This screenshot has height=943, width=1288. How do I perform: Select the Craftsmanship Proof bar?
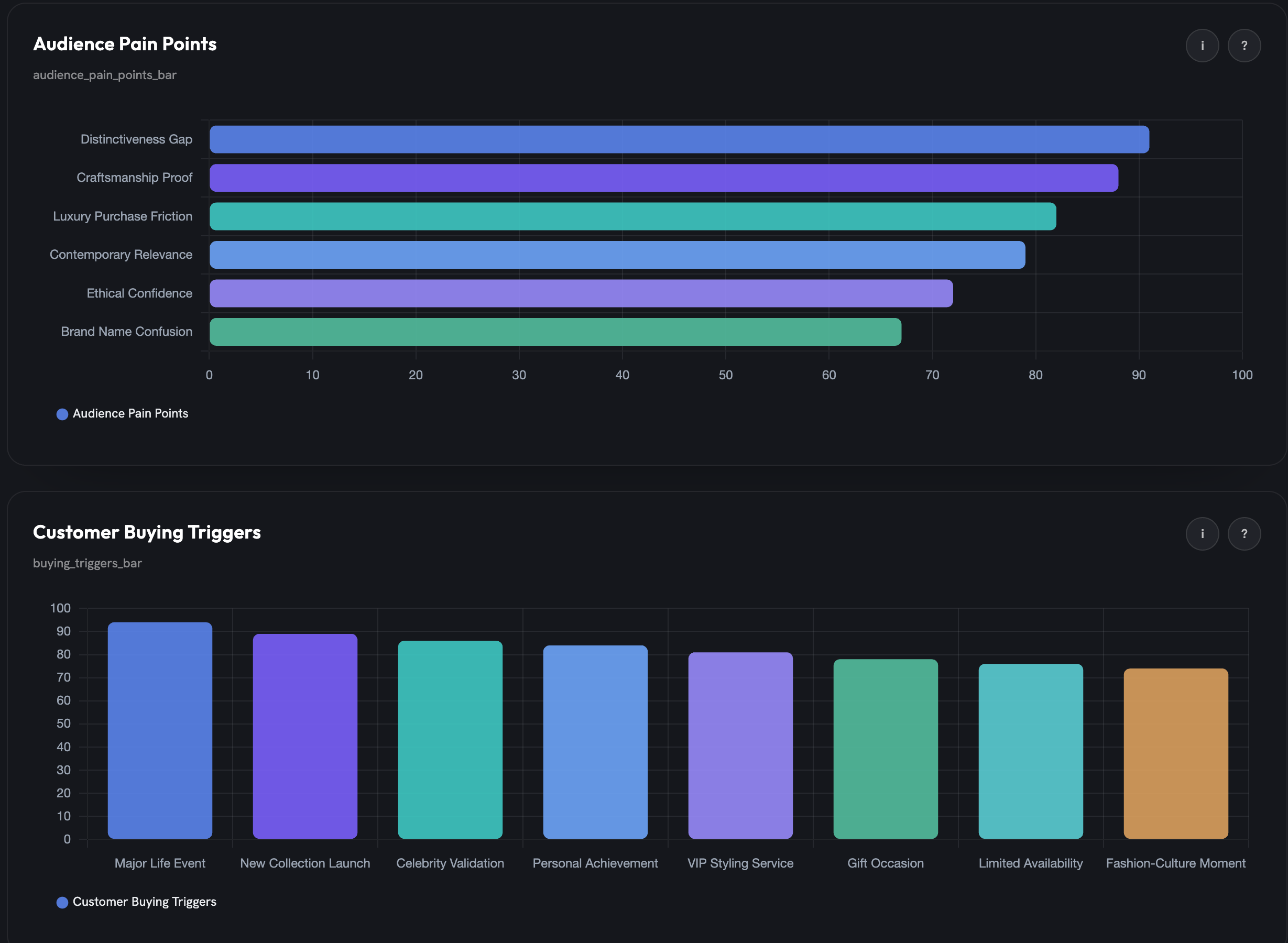point(664,178)
